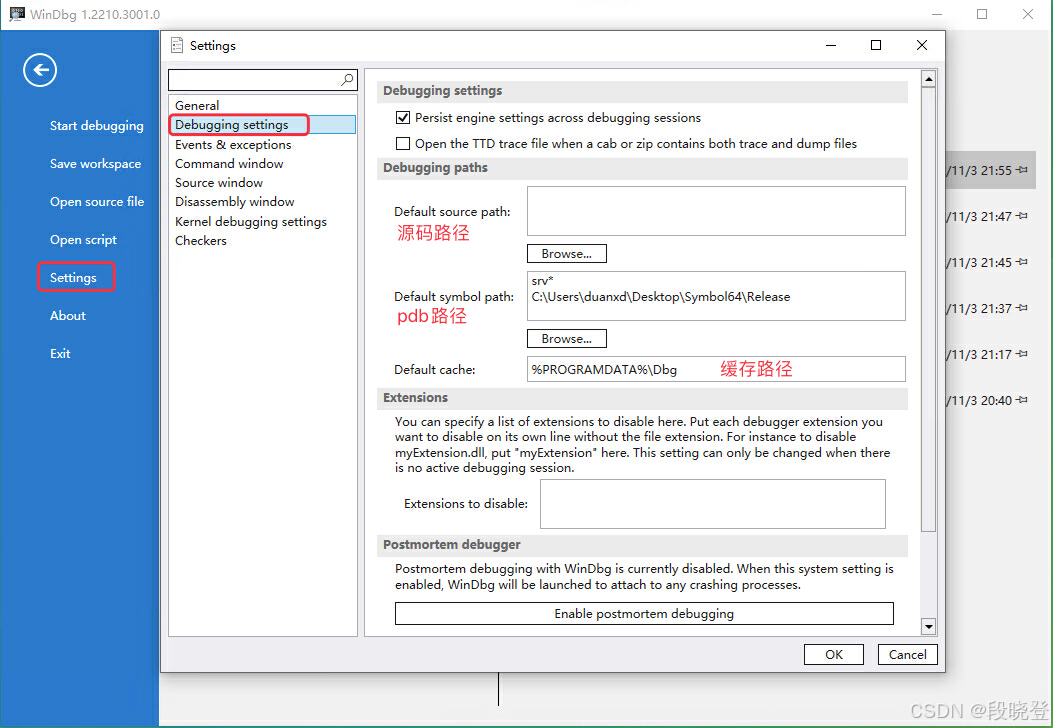The width and height of the screenshot is (1053, 728).
Task: Select the recent entry dated 11/3 21:55
Action: pyautogui.click(x=991, y=170)
